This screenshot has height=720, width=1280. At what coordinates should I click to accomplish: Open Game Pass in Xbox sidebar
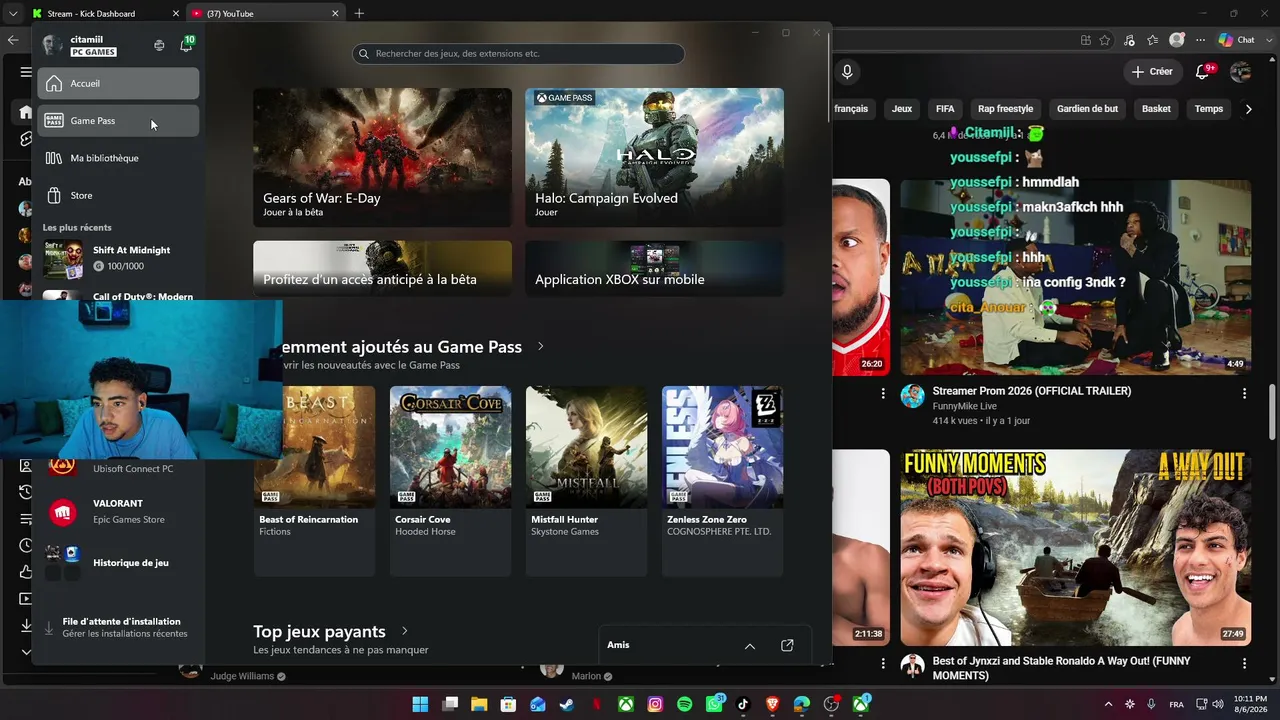pos(118,121)
